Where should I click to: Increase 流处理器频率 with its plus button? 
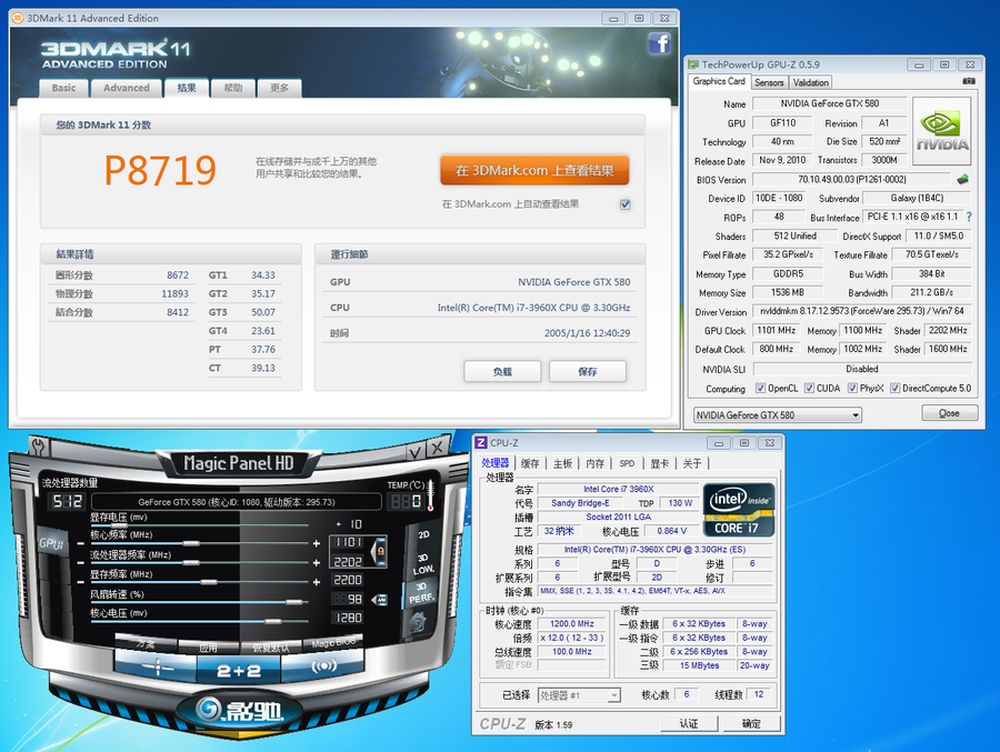(x=316, y=563)
